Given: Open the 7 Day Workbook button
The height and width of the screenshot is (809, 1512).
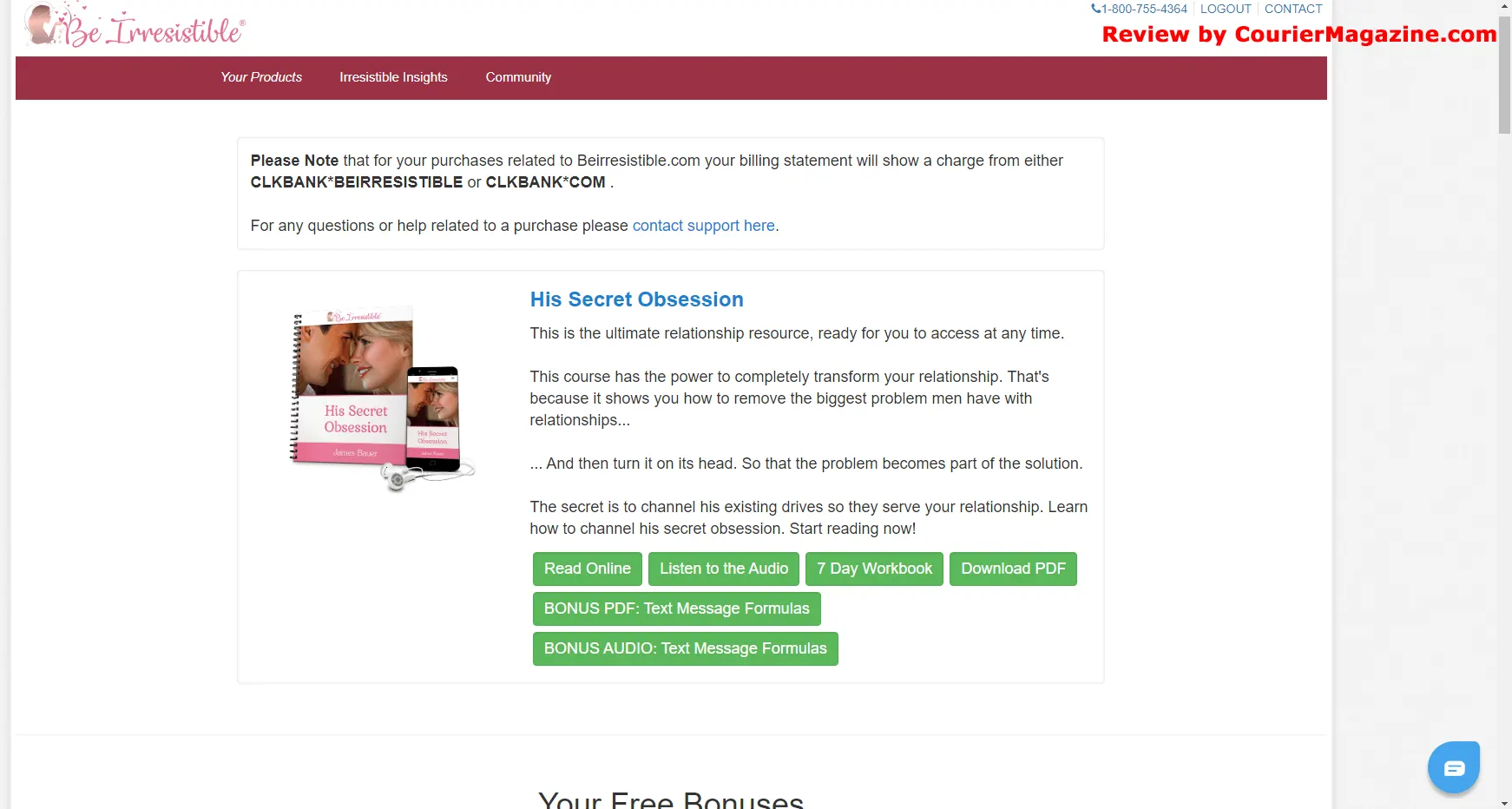Looking at the screenshot, I should click(874, 569).
